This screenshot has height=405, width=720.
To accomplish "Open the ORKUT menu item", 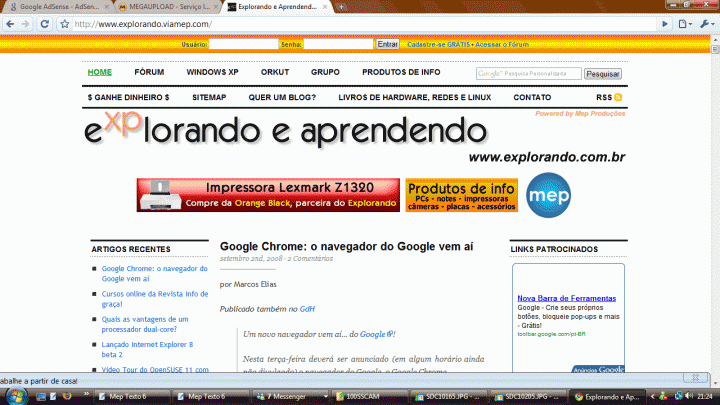I will pyautogui.click(x=275, y=72).
